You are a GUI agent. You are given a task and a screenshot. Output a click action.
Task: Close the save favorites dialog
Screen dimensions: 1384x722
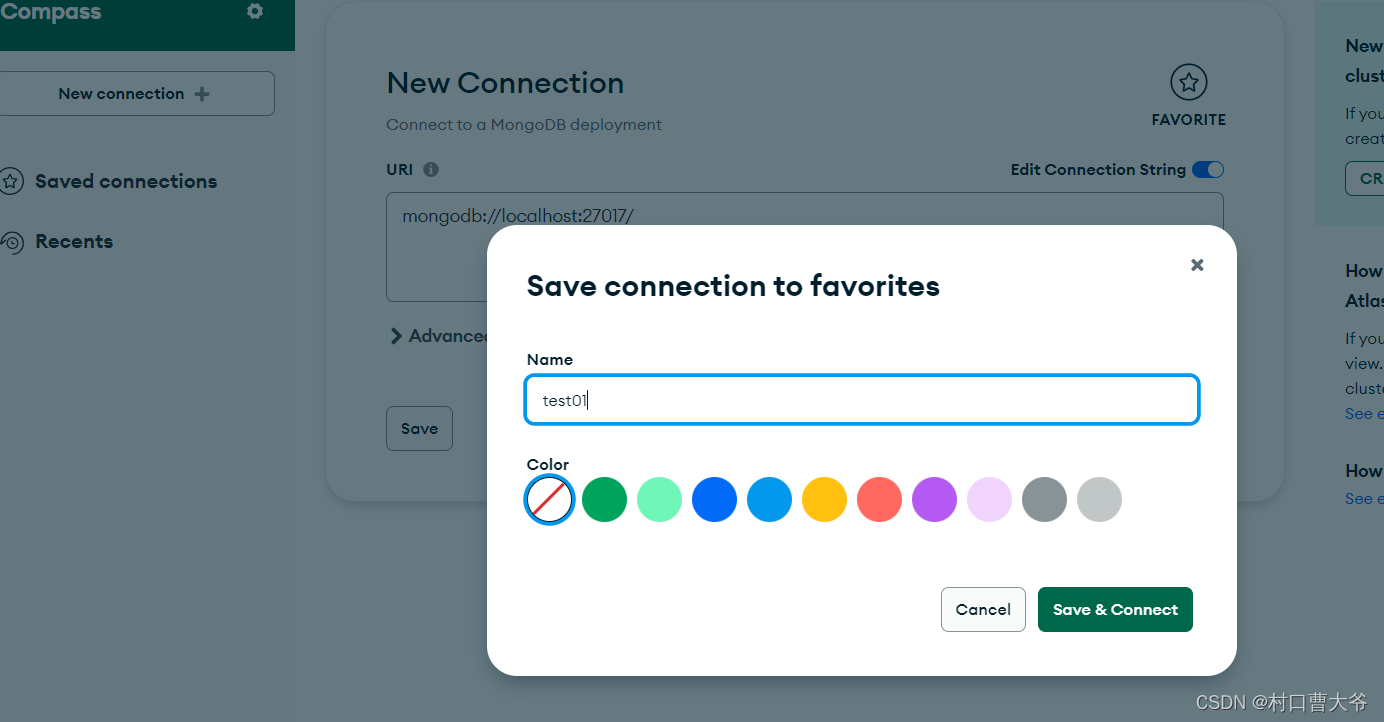point(1197,265)
